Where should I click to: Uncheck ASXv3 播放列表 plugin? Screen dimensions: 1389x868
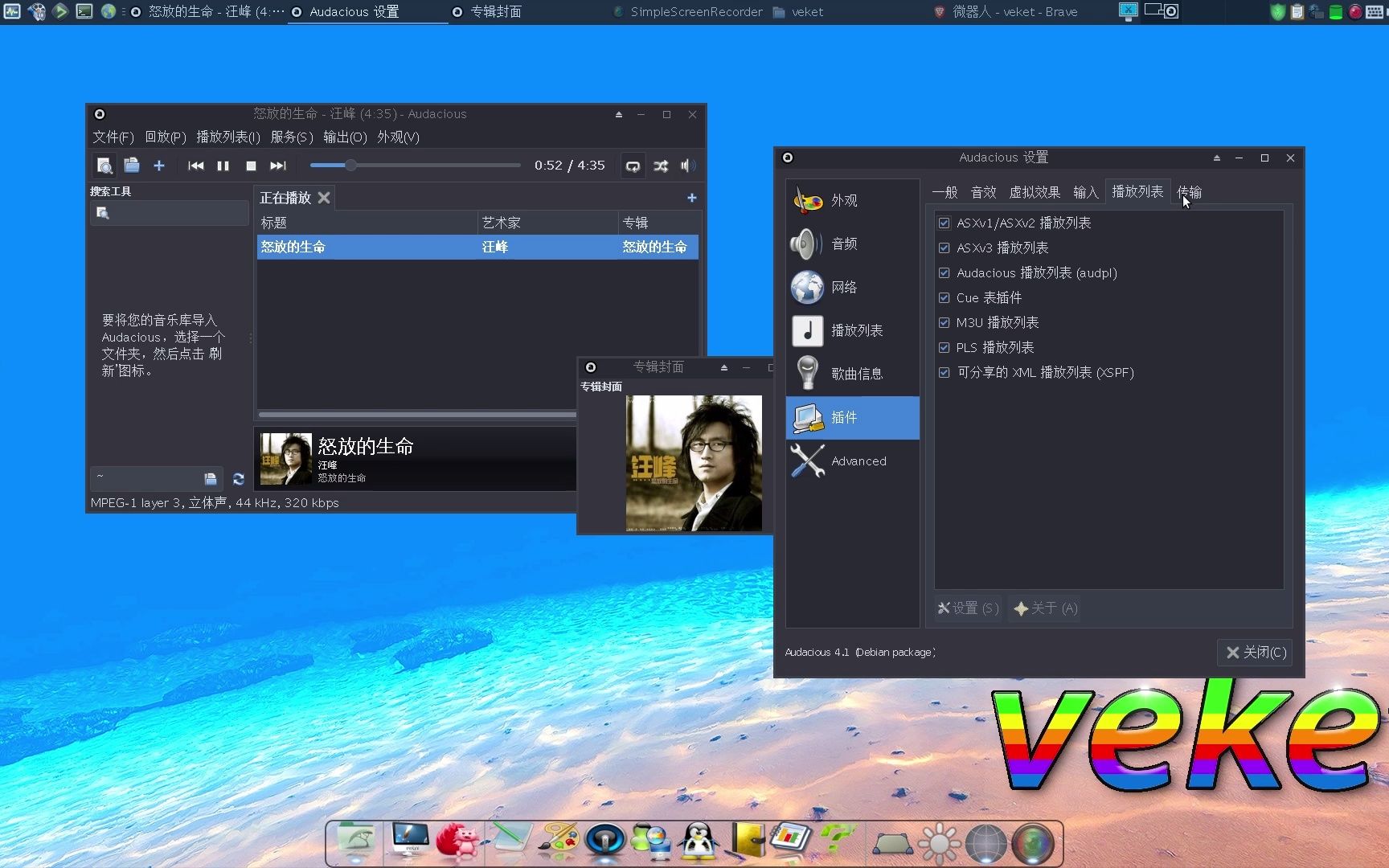click(944, 248)
